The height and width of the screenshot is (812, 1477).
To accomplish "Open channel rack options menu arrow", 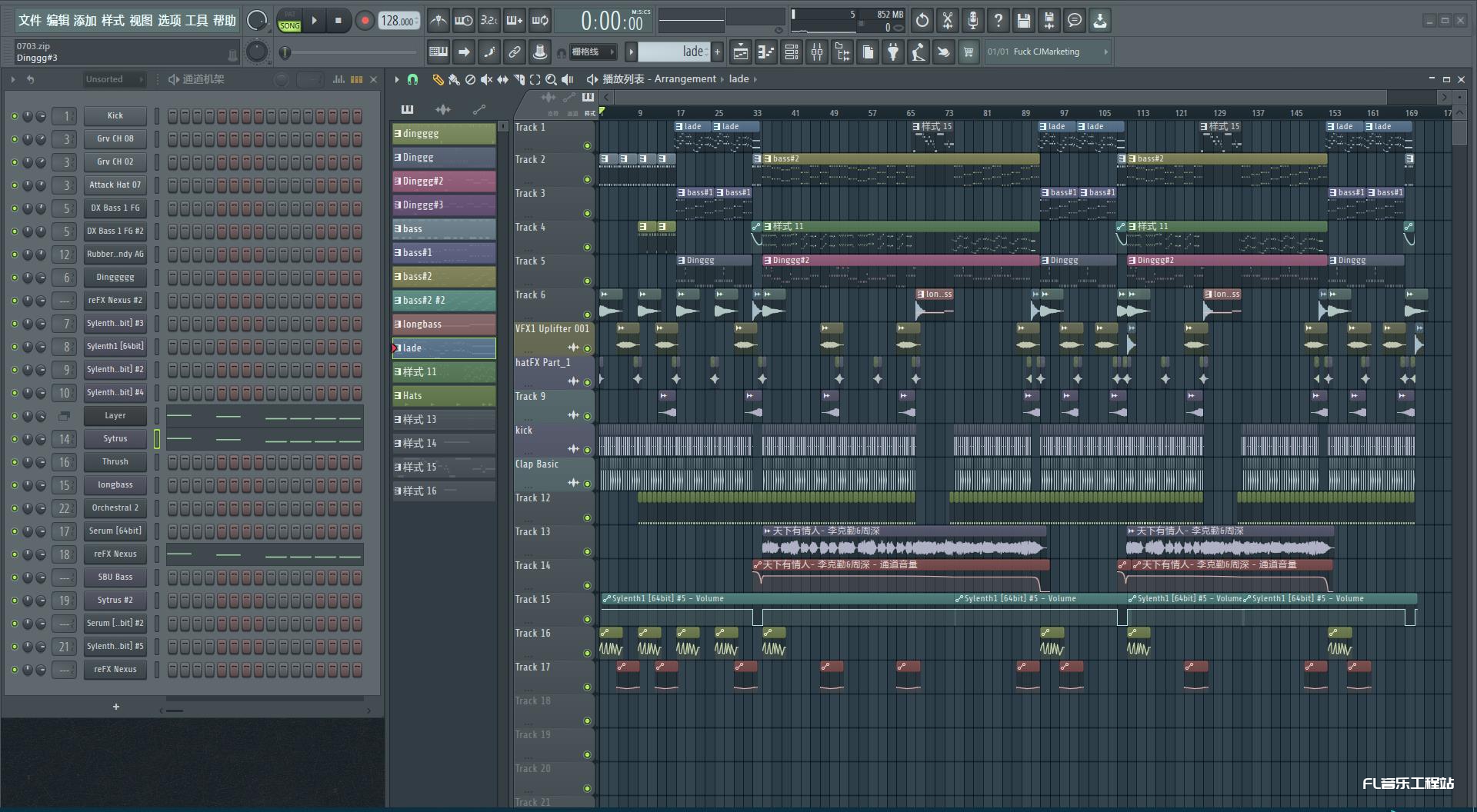I will pos(13,79).
